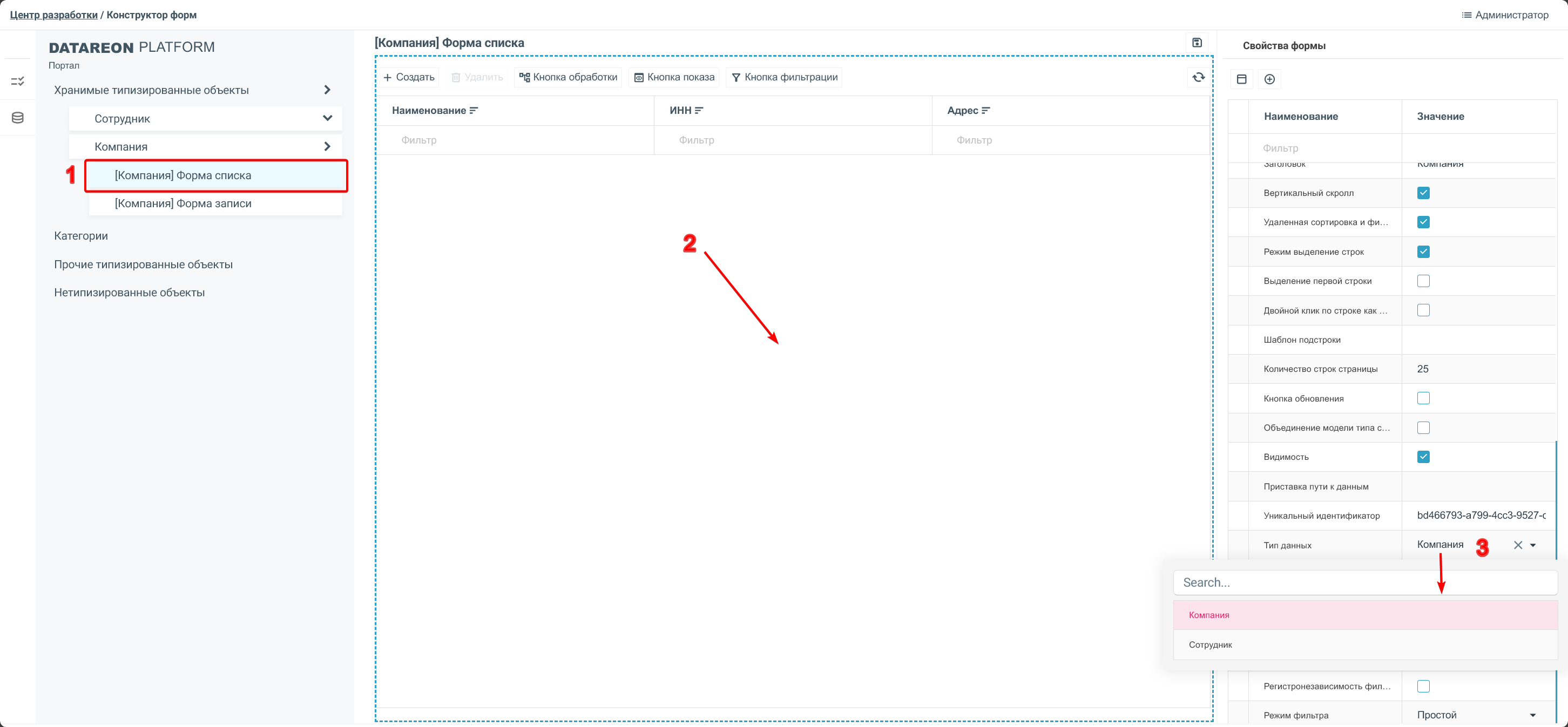Enable Выделение первой строки checkbox

point(1423,281)
